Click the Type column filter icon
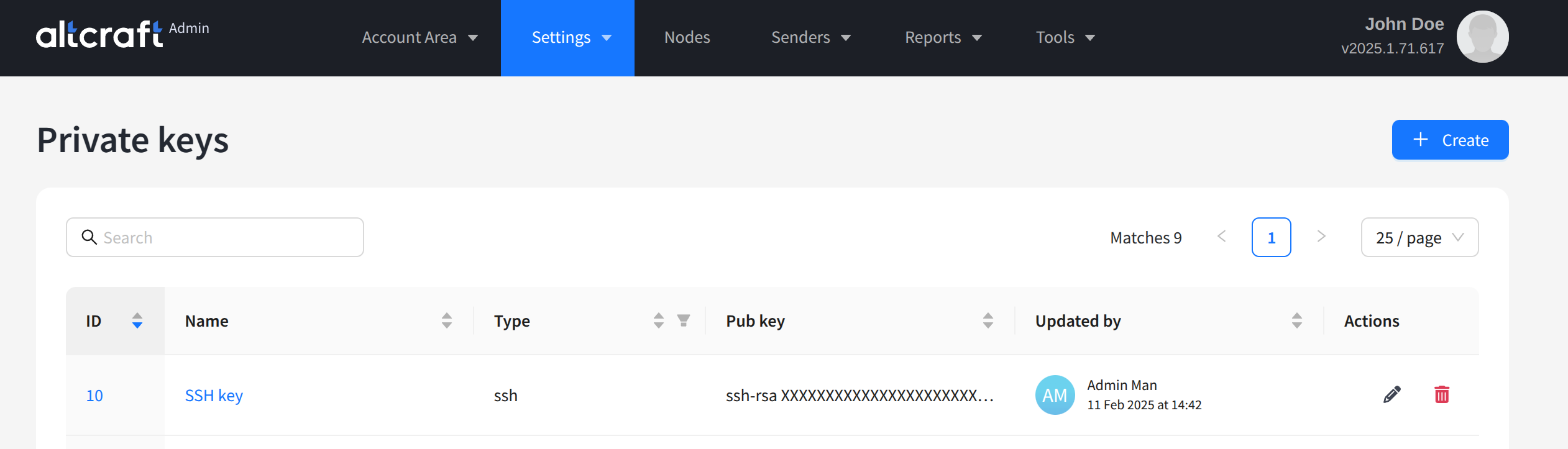 [x=684, y=320]
